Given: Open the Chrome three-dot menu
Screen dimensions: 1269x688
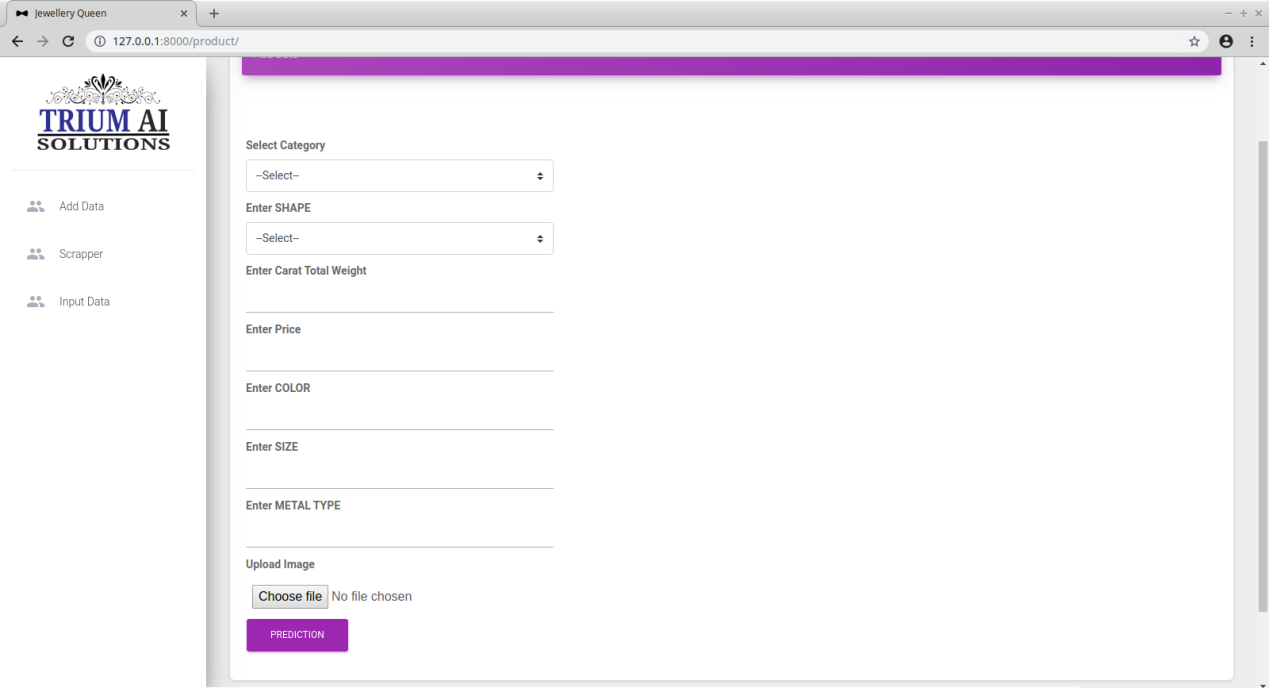Looking at the screenshot, I should (x=1252, y=41).
